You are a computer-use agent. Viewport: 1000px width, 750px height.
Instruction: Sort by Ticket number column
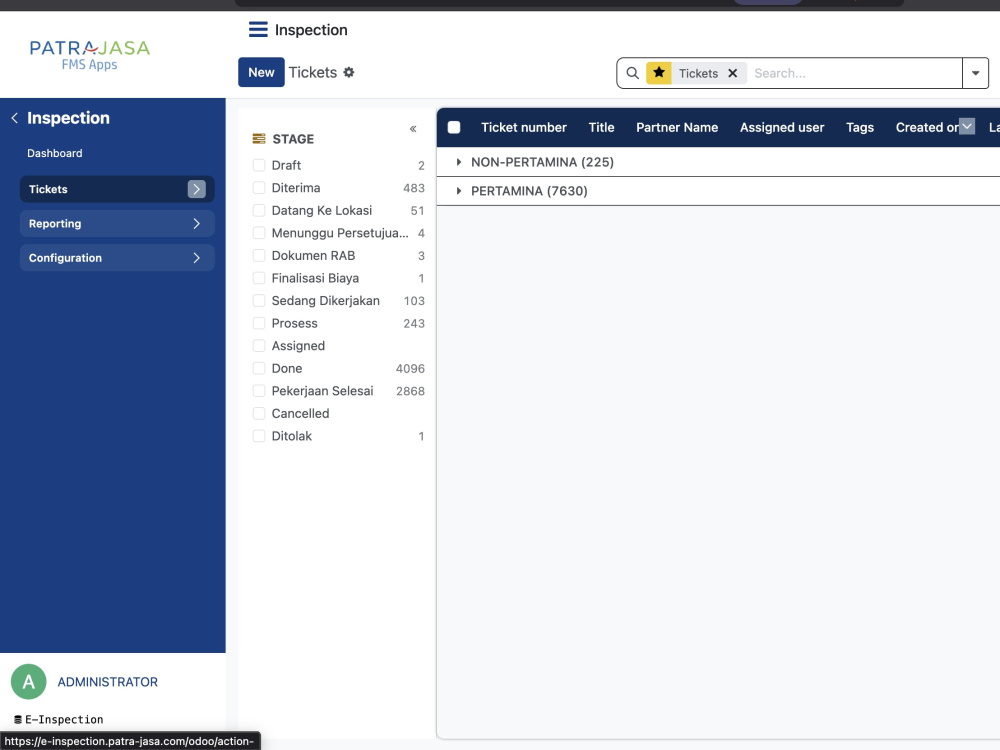pos(524,127)
